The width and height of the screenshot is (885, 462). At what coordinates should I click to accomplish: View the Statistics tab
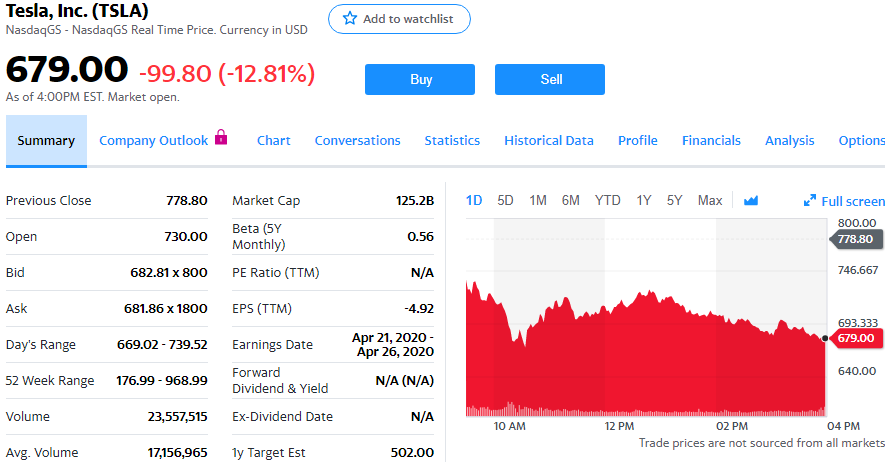(x=452, y=141)
